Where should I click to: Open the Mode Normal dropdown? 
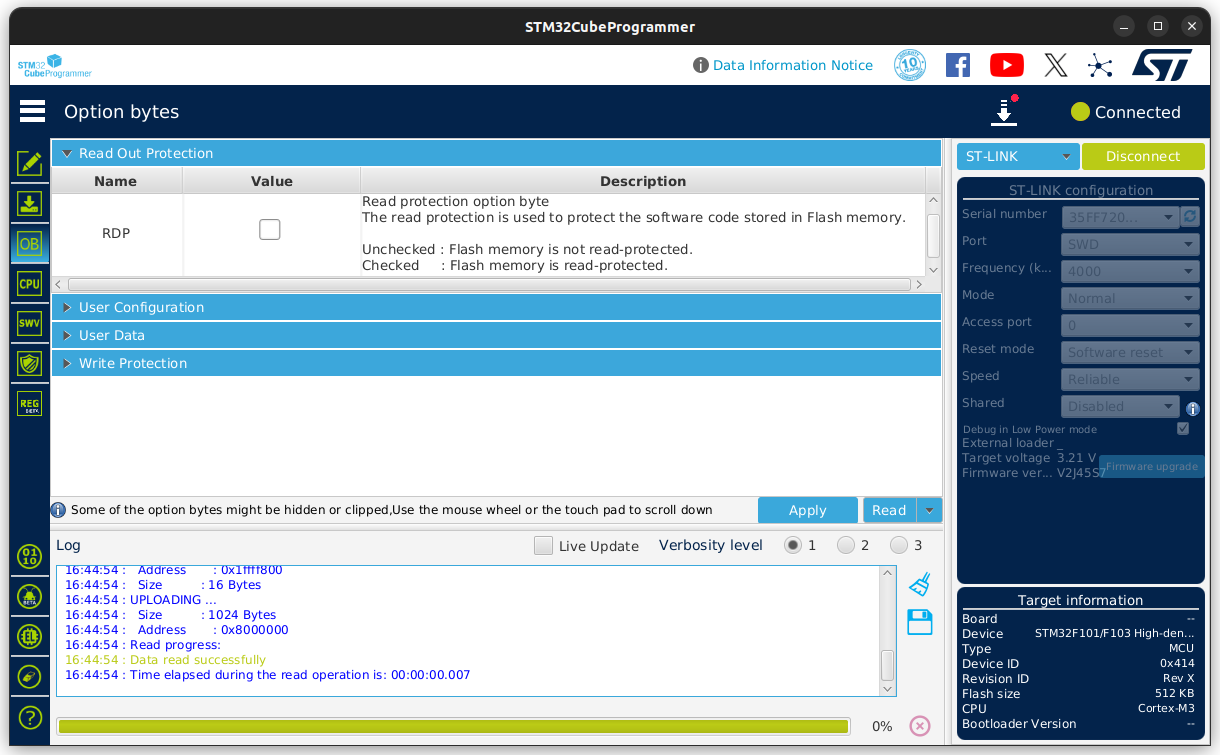[x=1130, y=298]
